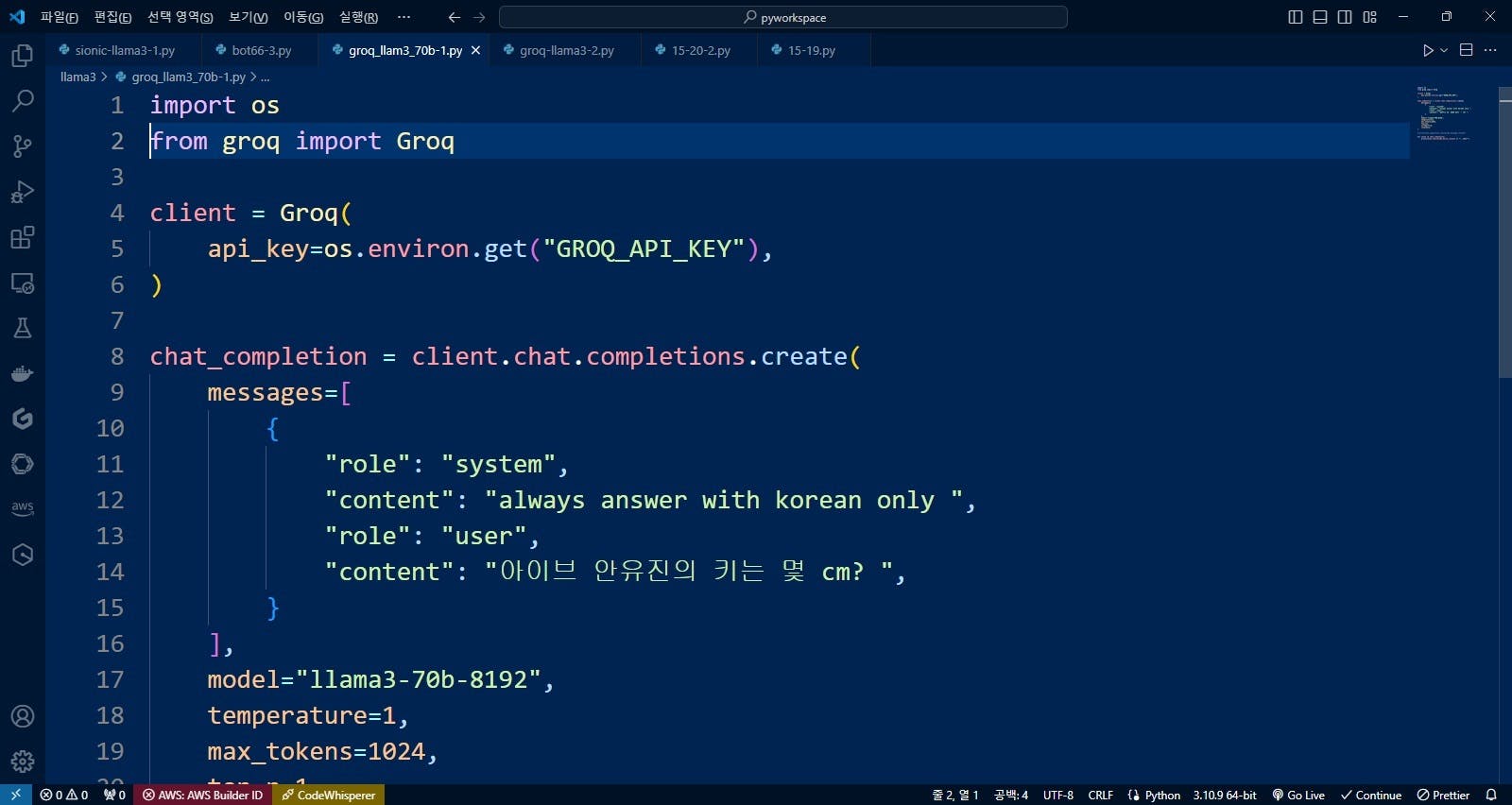Open the Manage settings gear
Screen dimensions: 1512x805
click(x=23, y=762)
